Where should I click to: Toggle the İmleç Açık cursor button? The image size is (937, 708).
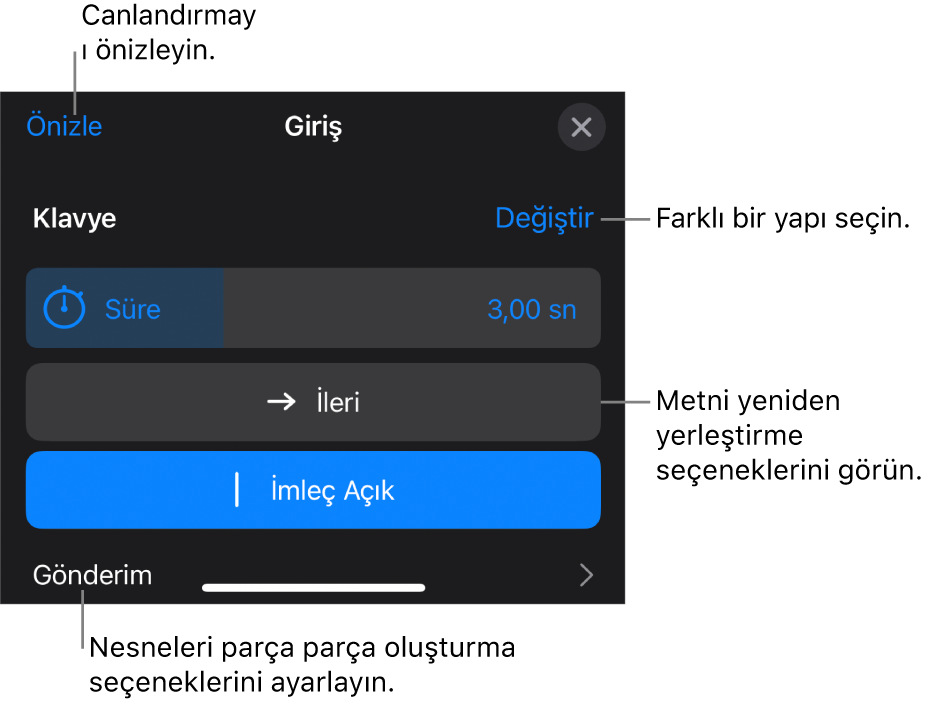313,490
